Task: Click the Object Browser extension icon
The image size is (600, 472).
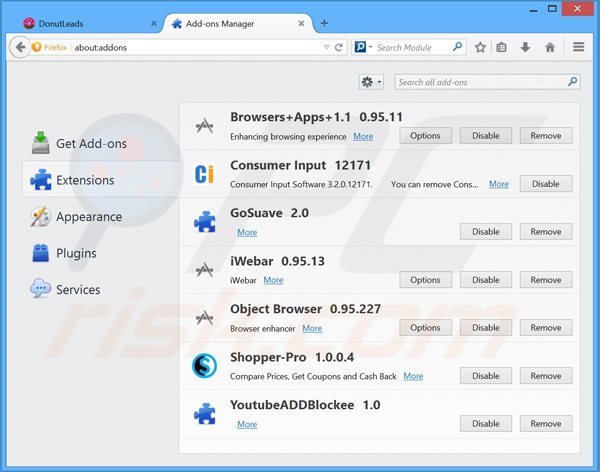Action: click(204, 317)
